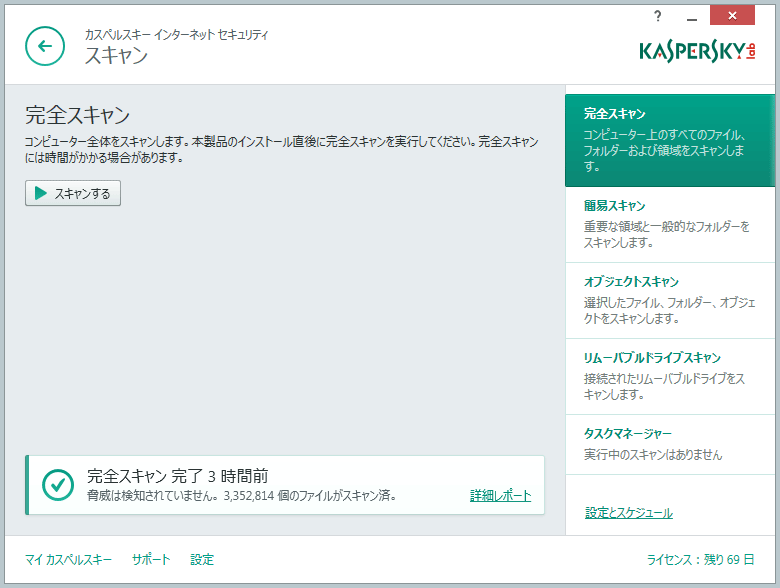
Task: Open マイ カスペルスキー link
Action: 69,560
